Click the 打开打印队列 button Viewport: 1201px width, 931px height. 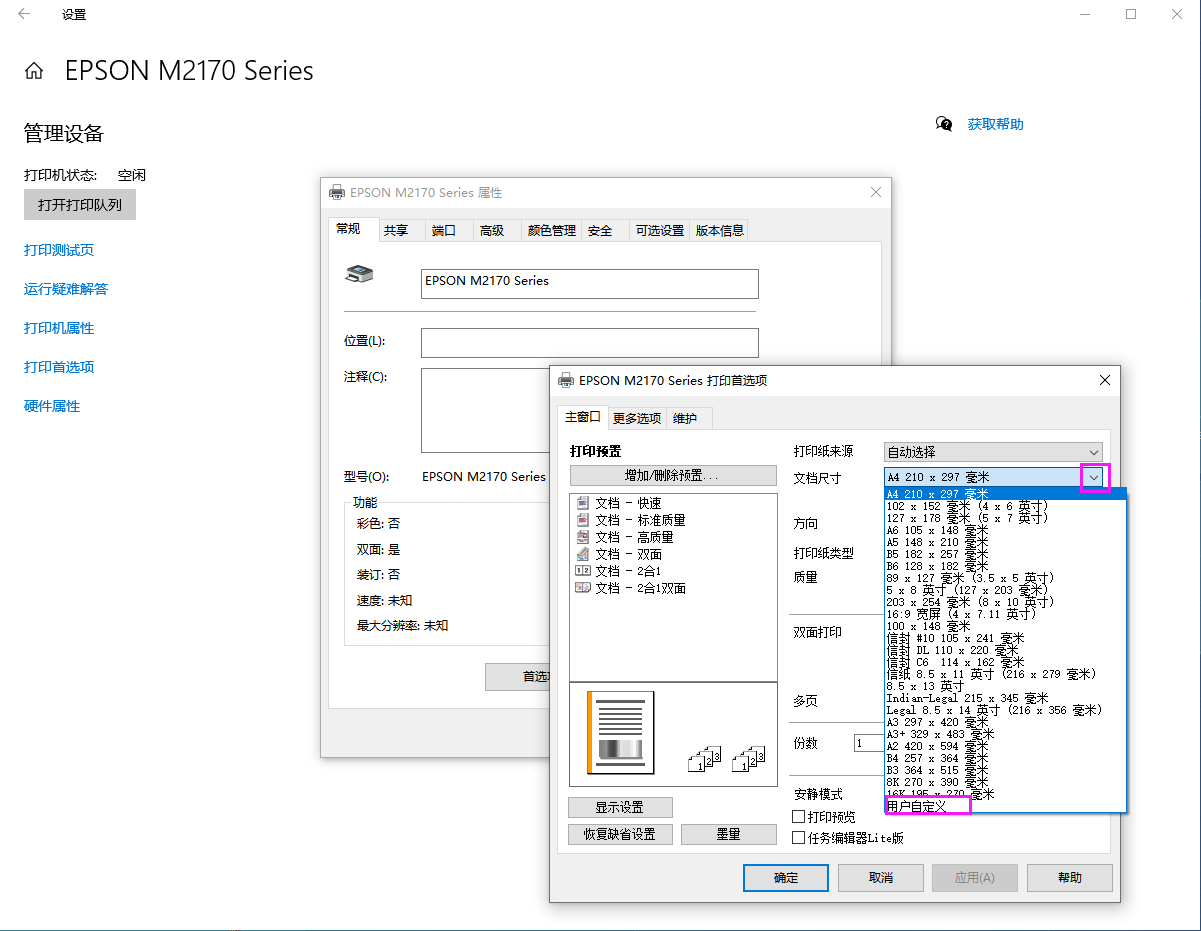tap(80, 204)
